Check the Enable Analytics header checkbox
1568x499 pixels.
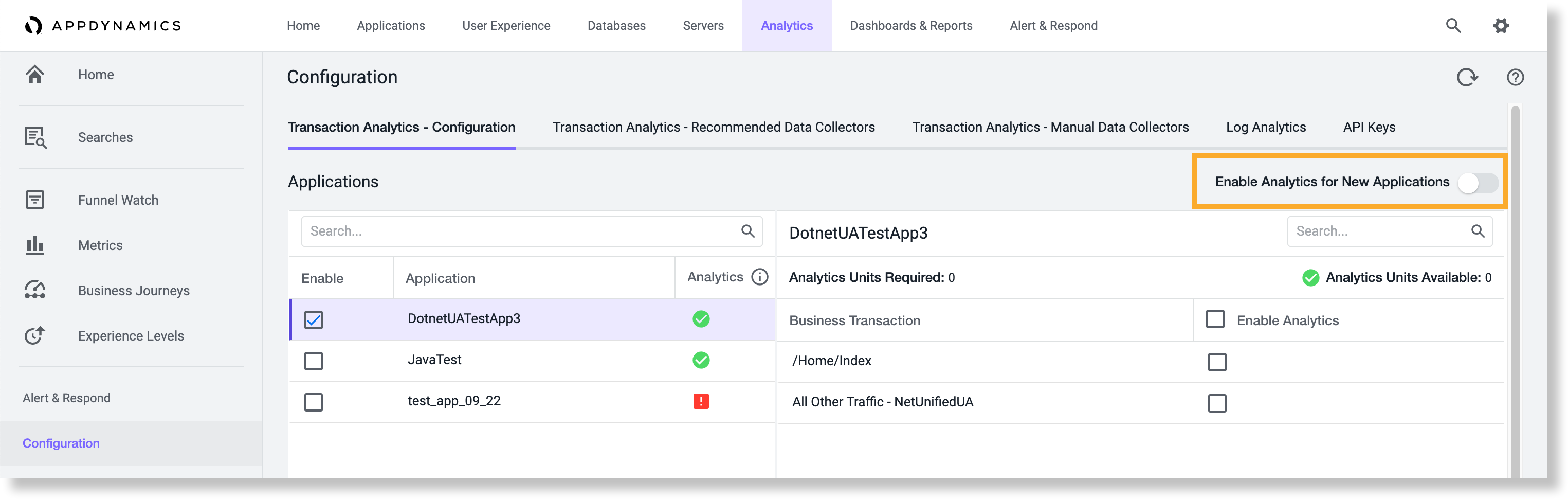(x=1215, y=319)
